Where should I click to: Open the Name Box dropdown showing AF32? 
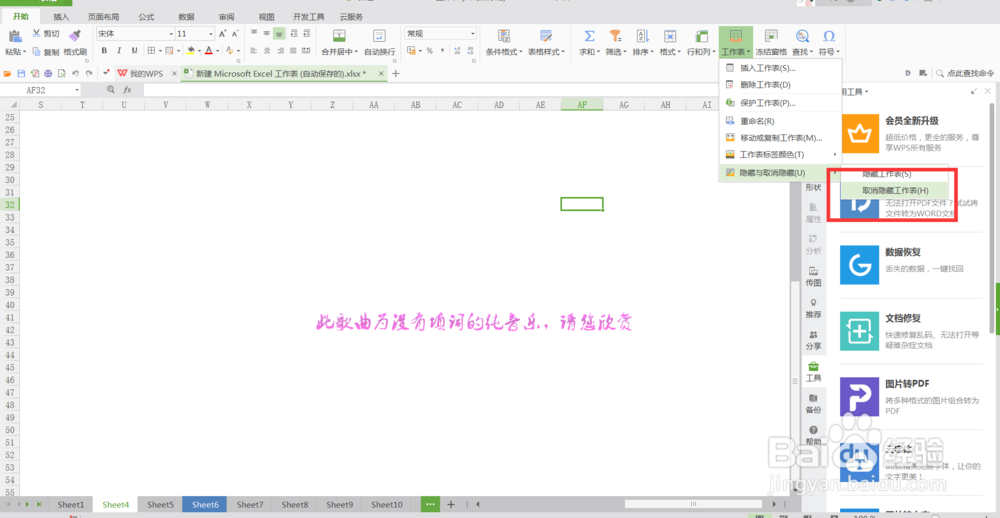(77, 90)
